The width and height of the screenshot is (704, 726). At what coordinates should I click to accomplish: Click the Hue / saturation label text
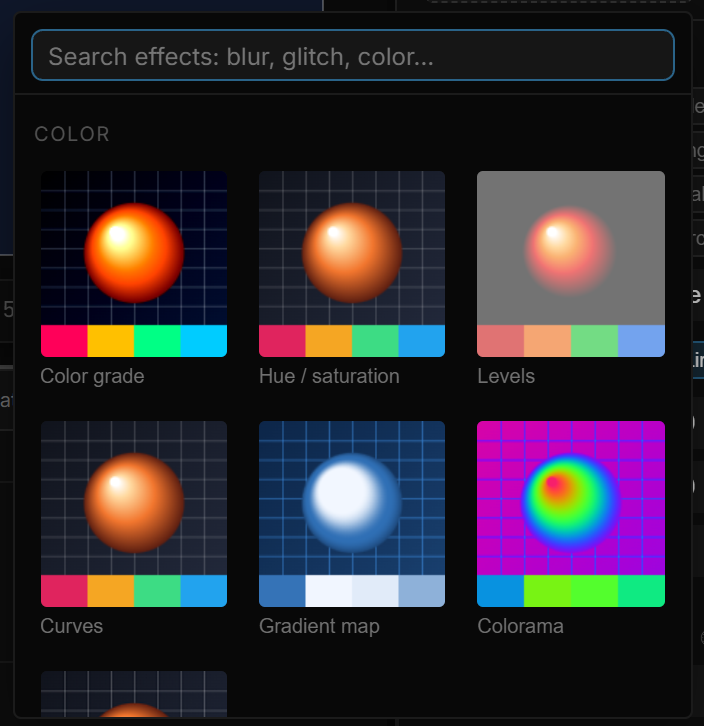tap(329, 376)
